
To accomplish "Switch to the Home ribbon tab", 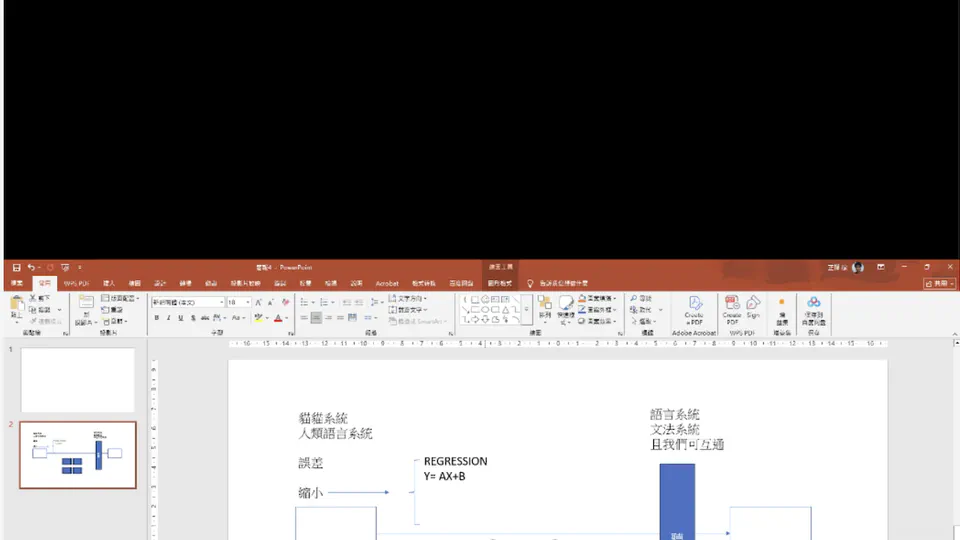I will (45, 283).
